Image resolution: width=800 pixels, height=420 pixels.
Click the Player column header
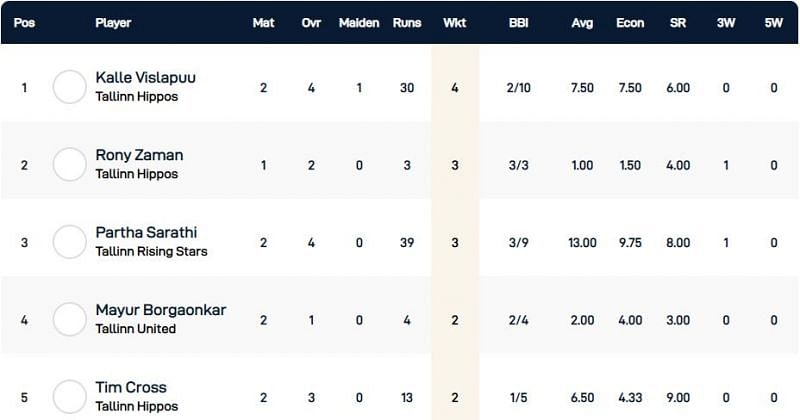click(113, 22)
